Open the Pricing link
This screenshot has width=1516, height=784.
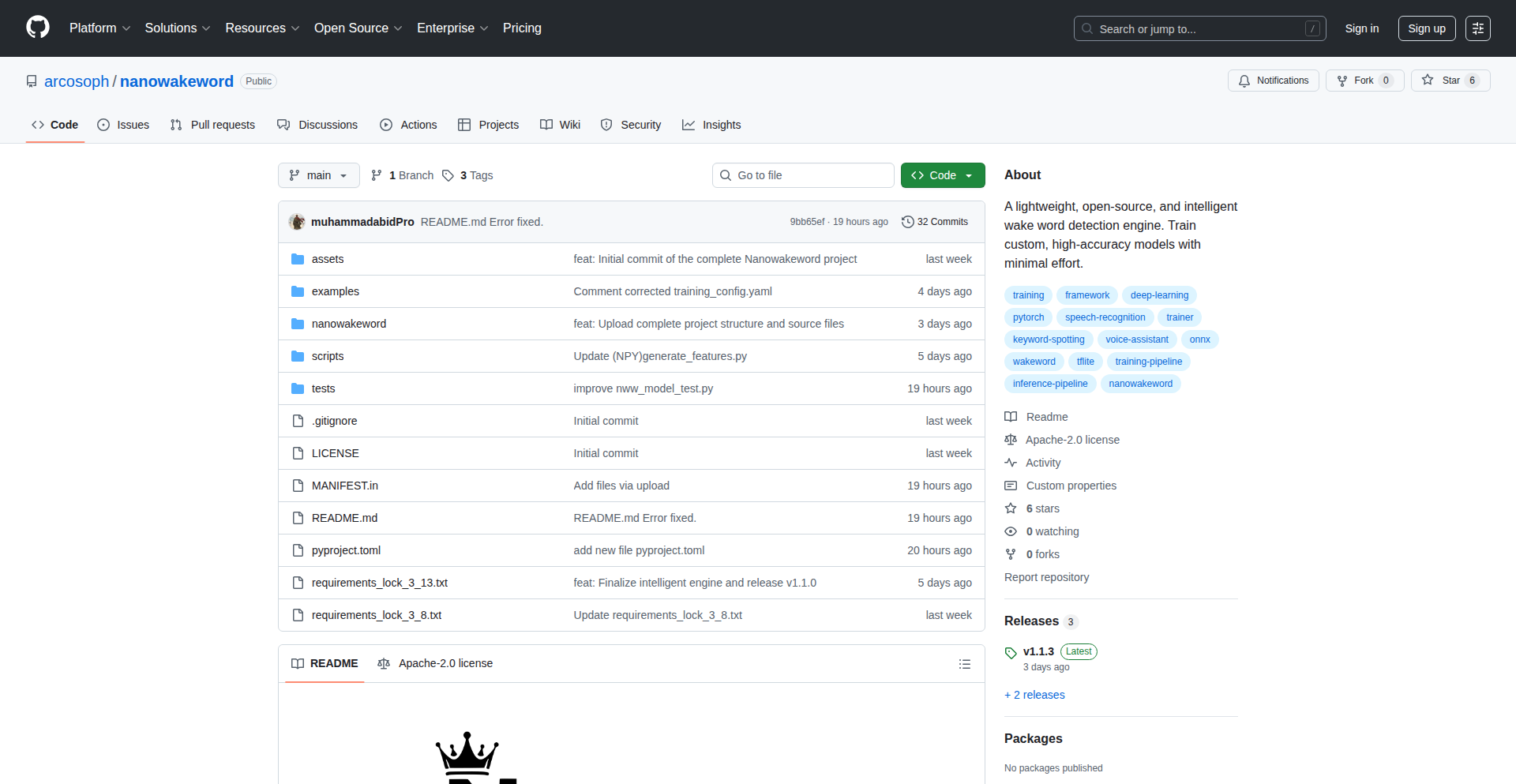(522, 28)
